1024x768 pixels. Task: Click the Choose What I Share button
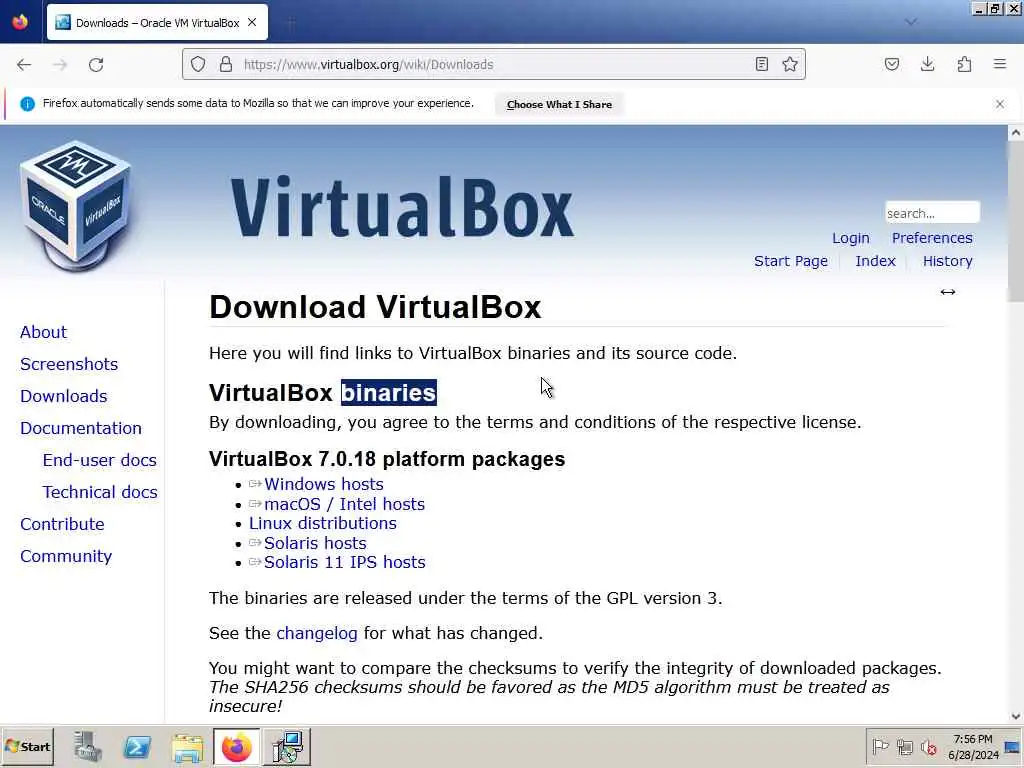pos(559,104)
